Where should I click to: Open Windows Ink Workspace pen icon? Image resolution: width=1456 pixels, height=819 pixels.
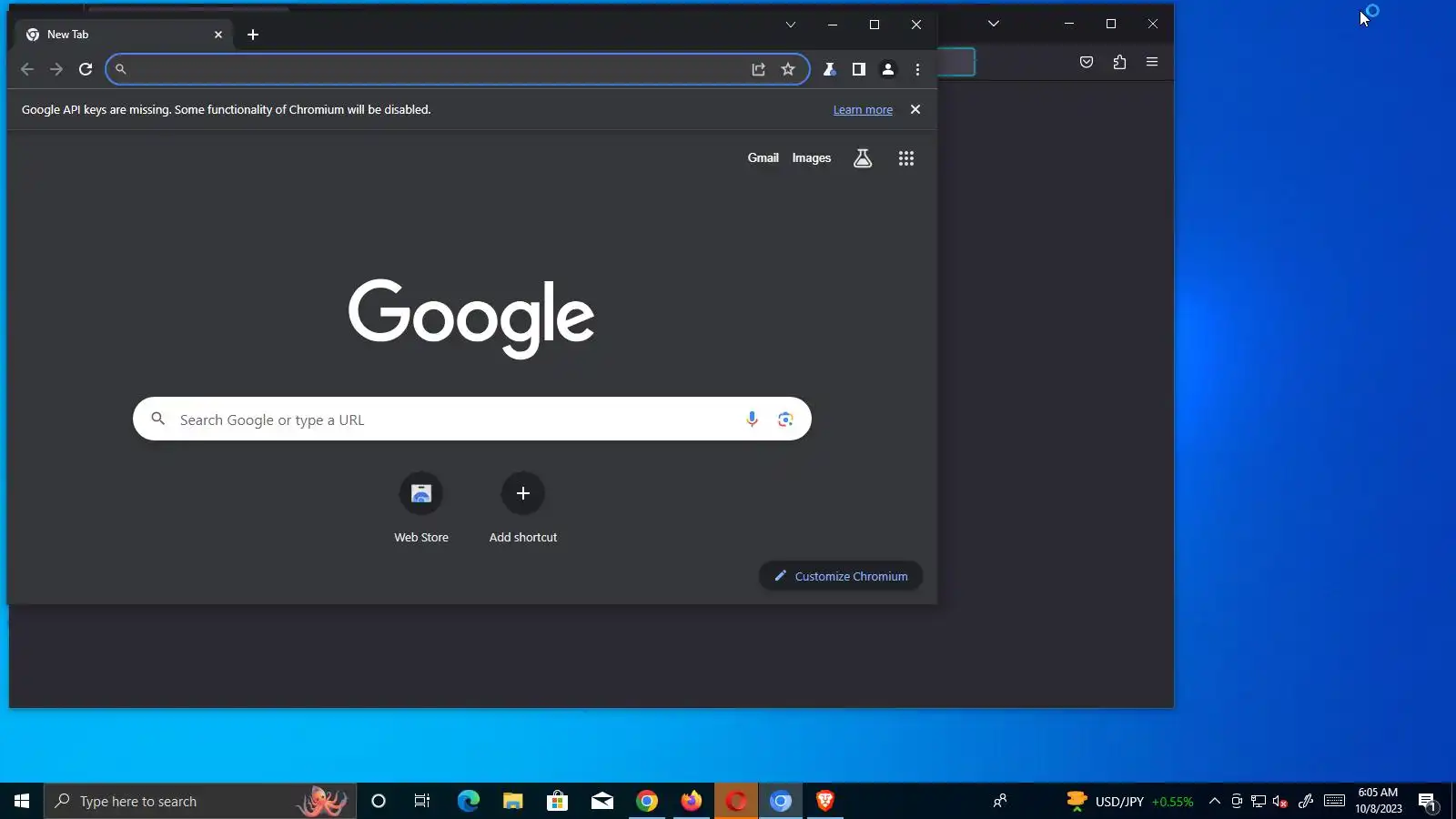pos(1306,801)
